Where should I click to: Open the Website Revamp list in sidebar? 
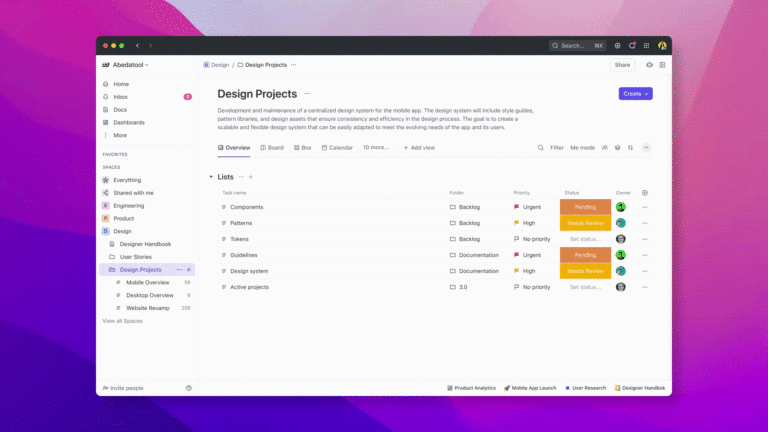click(x=147, y=308)
